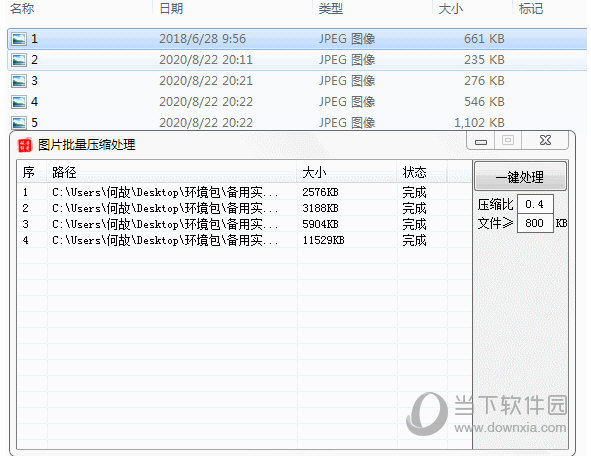This screenshot has width=591, height=457.
Task: Click the 1,102 KB size value
Action: [x=479, y=123]
